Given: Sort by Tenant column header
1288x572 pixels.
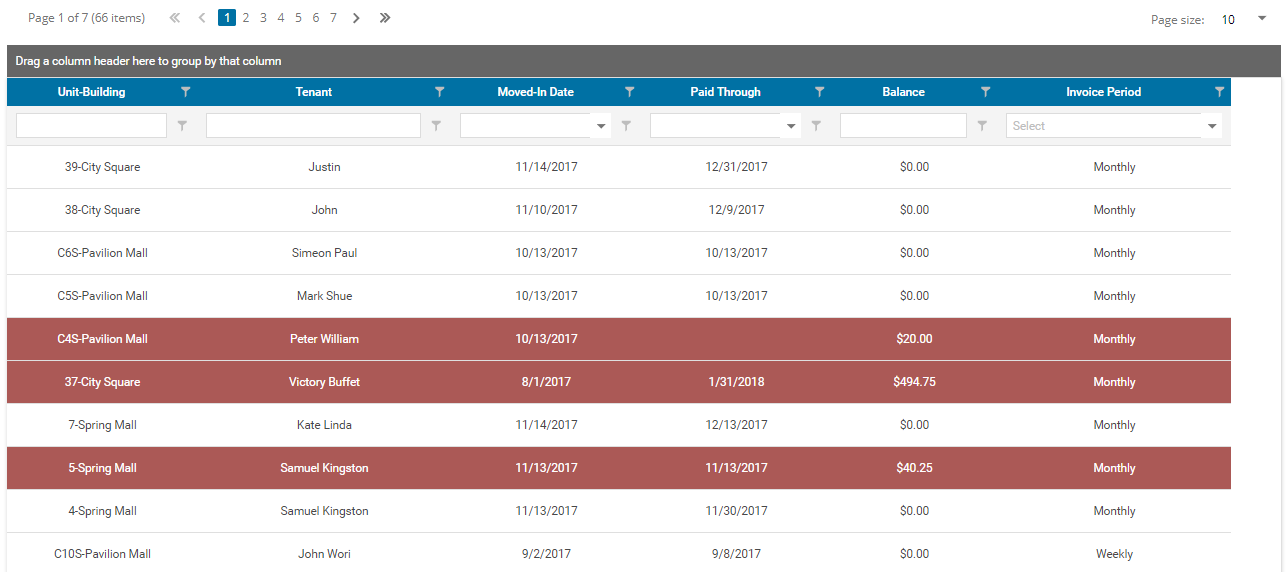Looking at the screenshot, I should 314,92.
